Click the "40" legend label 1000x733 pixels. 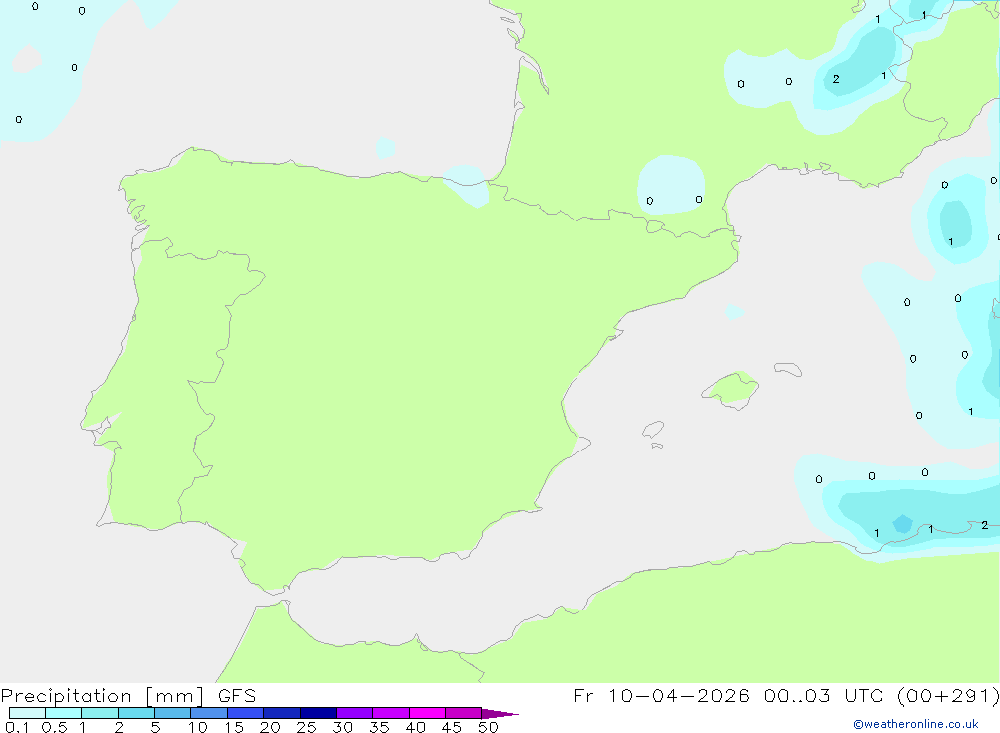415,727
